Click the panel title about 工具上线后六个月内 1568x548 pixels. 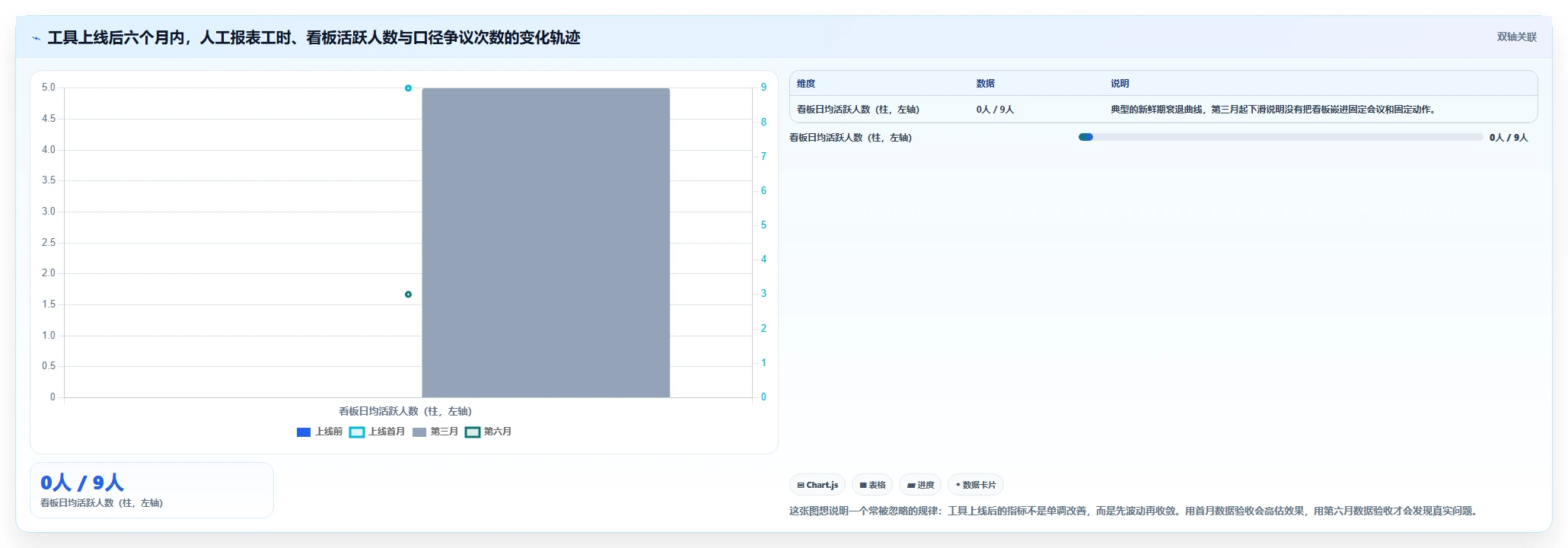click(314, 37)
